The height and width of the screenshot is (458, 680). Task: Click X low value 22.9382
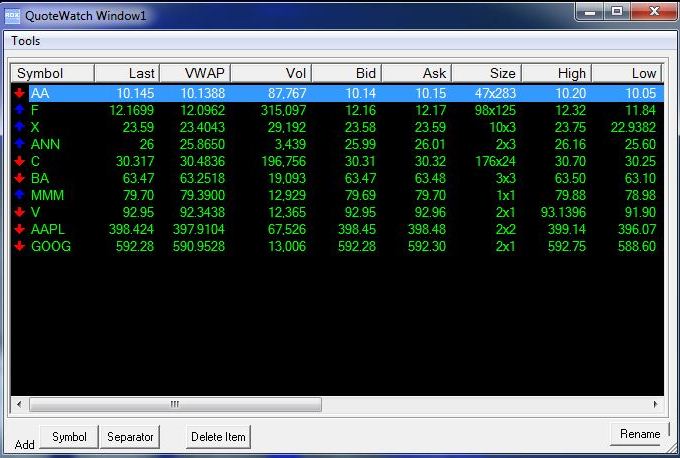(x=633, y=127)
